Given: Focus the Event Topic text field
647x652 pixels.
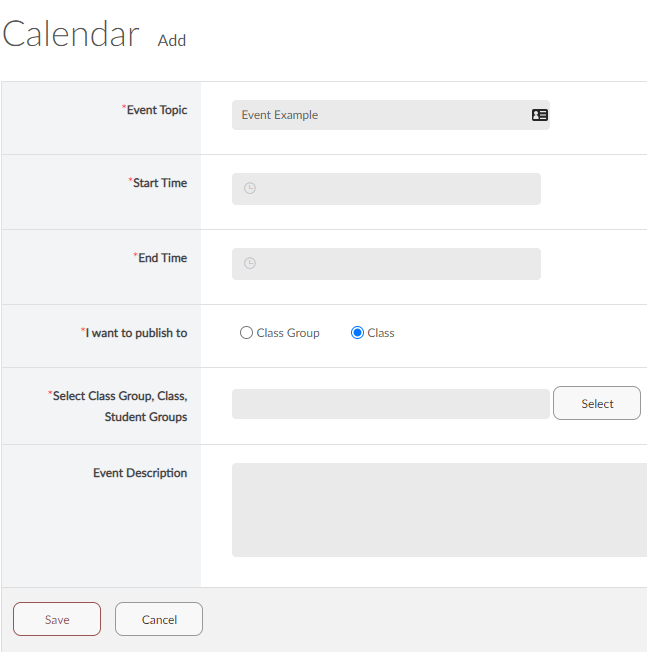Looking at the screenshot, I should [x=391, y=115].
